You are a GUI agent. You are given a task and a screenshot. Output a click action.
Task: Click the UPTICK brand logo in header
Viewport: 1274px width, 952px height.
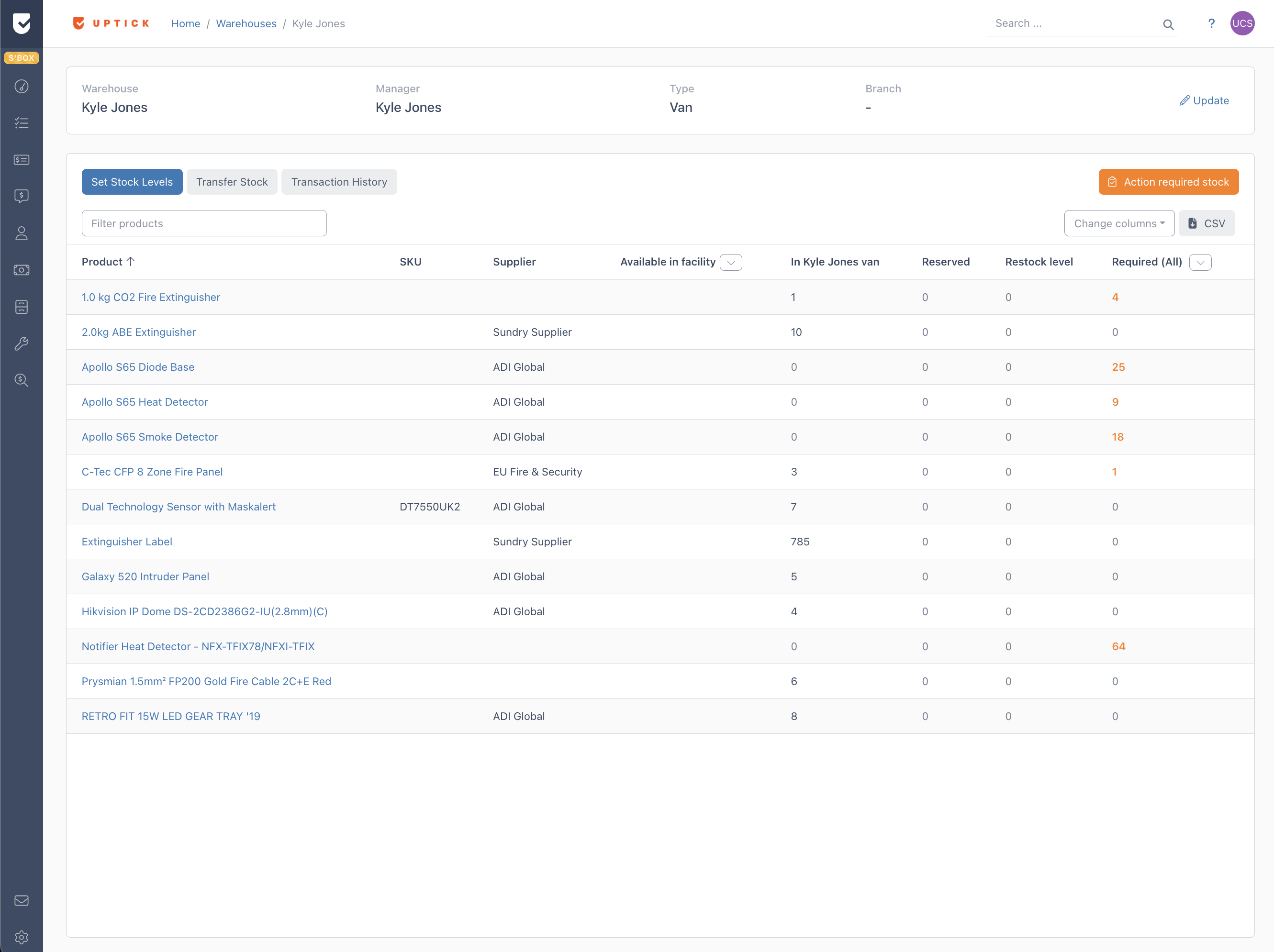[111, 23]
